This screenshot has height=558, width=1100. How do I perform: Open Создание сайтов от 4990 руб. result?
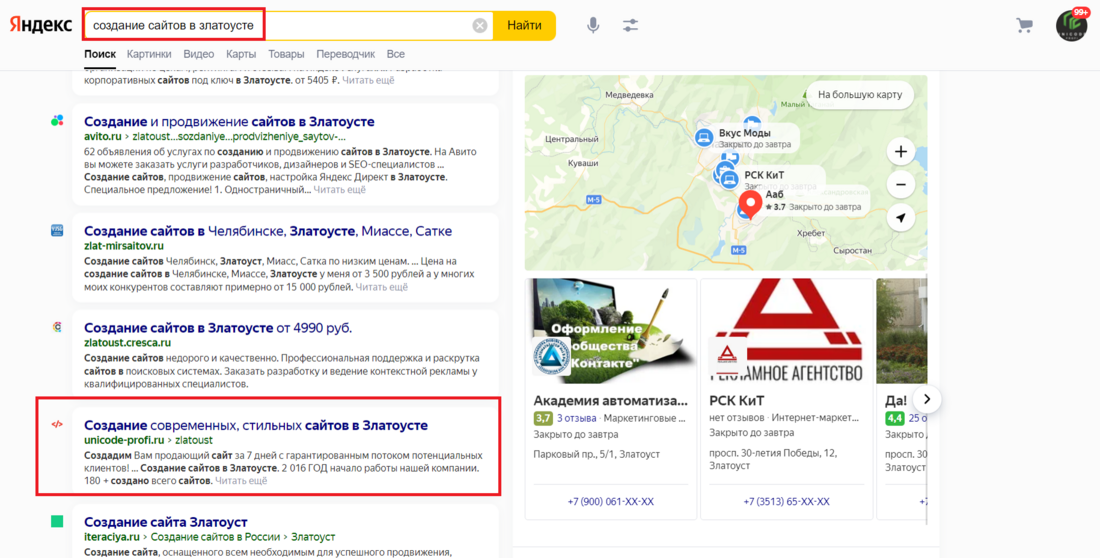click(218, 328)
